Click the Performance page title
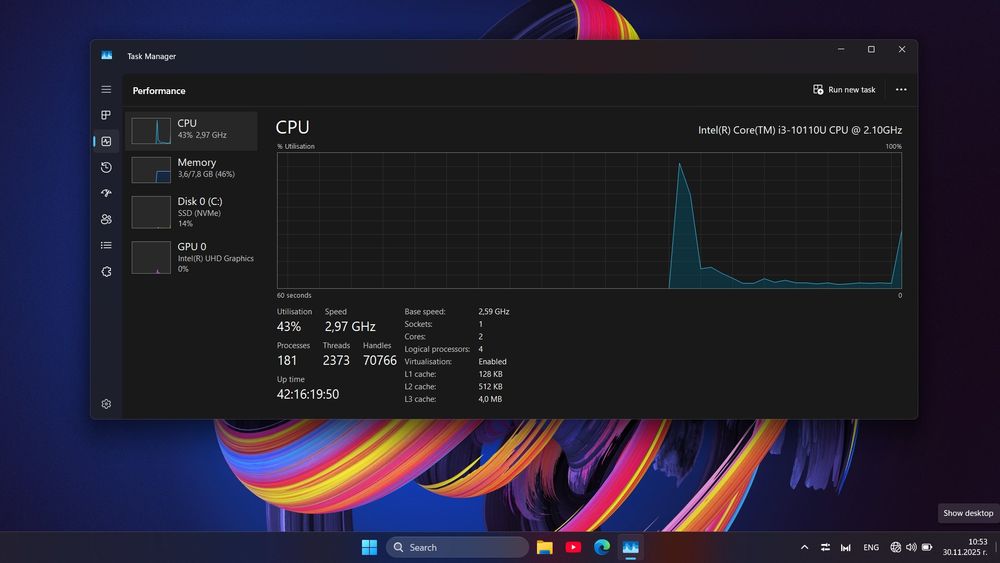The width and height of the screenshot is (1000, 563). click(x=159, y=91)
